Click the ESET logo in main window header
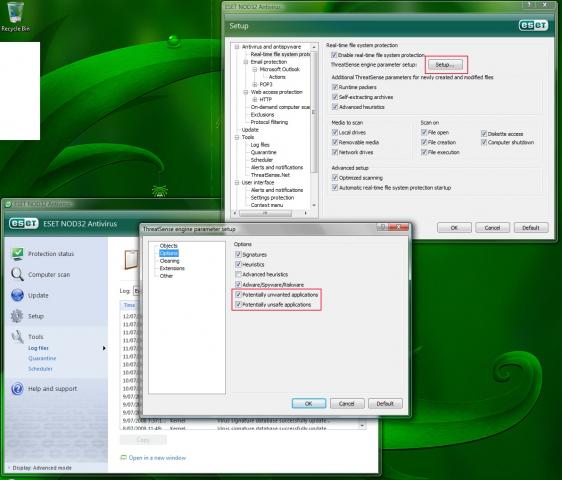Viewport: 562px width, 480px height. tap(24, 224)
